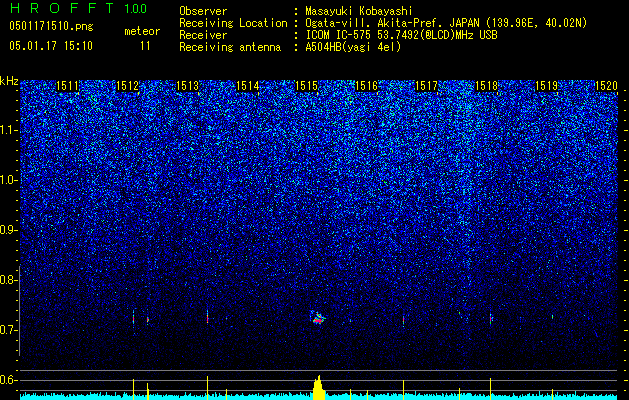The width and height of the screenshot is (629, 400).
Task: Click the kHz axis unit label
Action: click(9, 81)
